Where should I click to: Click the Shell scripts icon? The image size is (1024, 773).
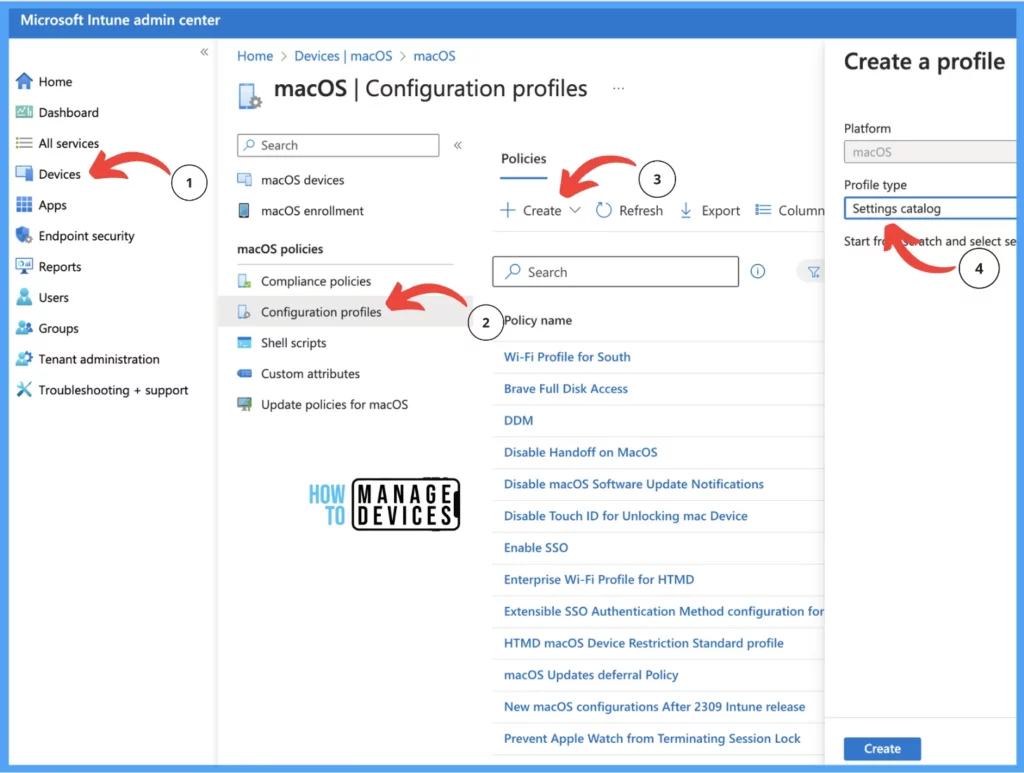point(244,343)
